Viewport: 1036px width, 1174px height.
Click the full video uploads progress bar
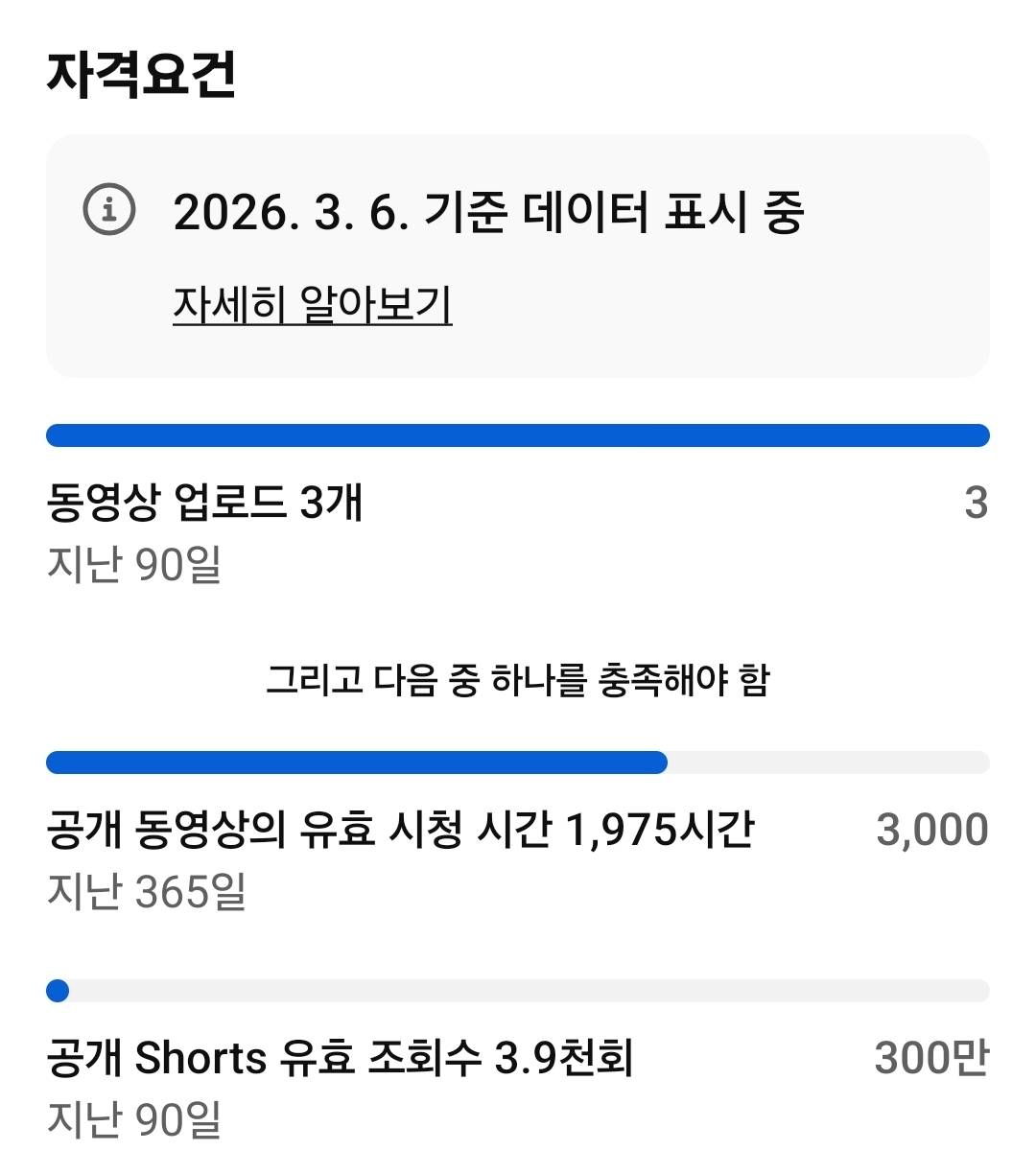tap(518, 435)
